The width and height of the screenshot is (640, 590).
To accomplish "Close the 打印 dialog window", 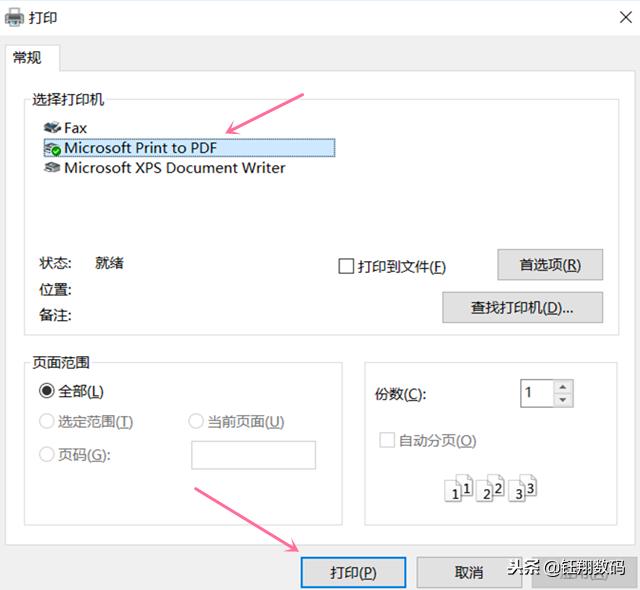I will tap(626, 18).
